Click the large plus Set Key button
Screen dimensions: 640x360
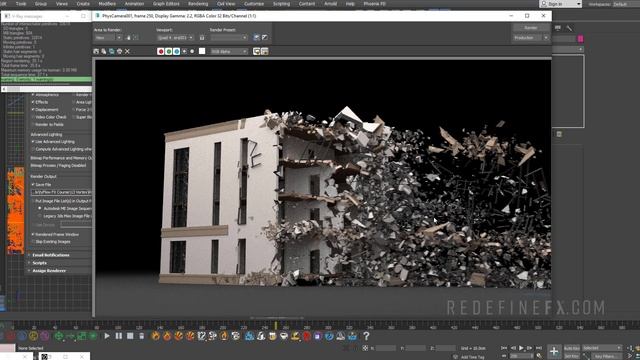(553, 351)
